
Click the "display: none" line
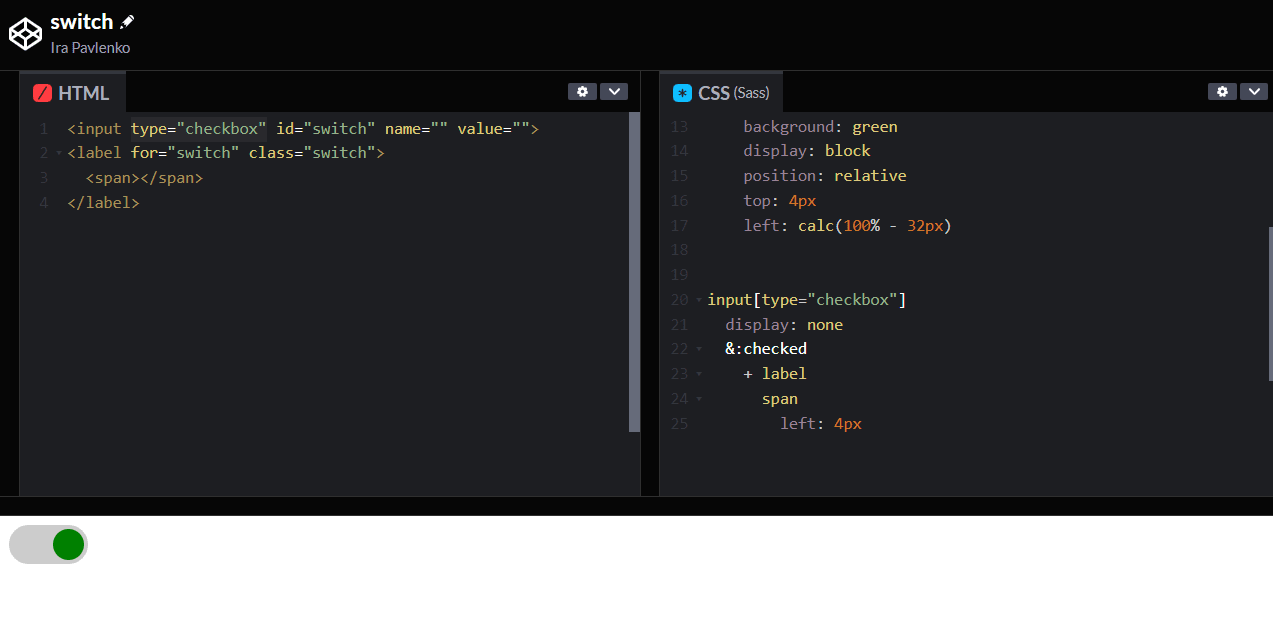[x=784, y=325]
